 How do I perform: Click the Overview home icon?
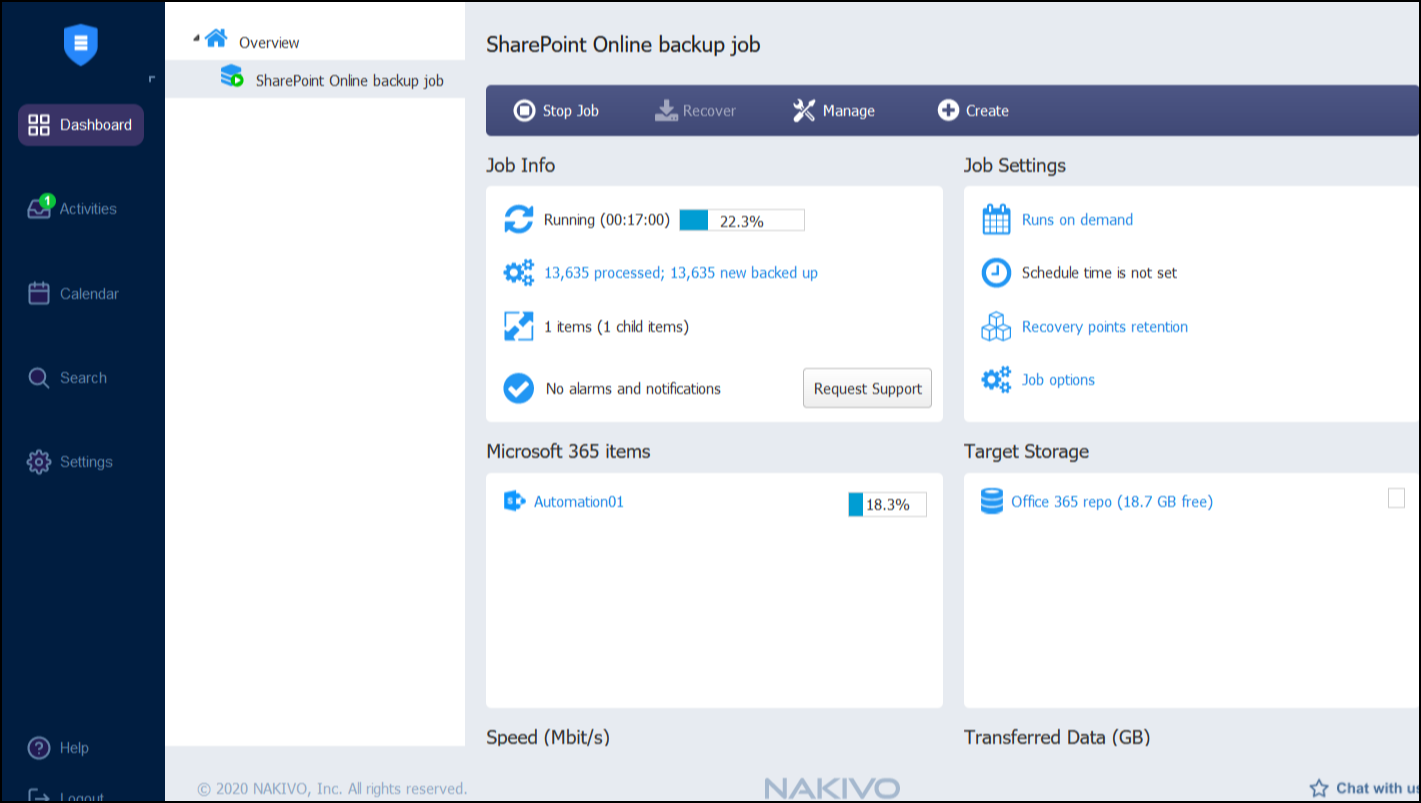pyautogui.click(x=216, y=39)
